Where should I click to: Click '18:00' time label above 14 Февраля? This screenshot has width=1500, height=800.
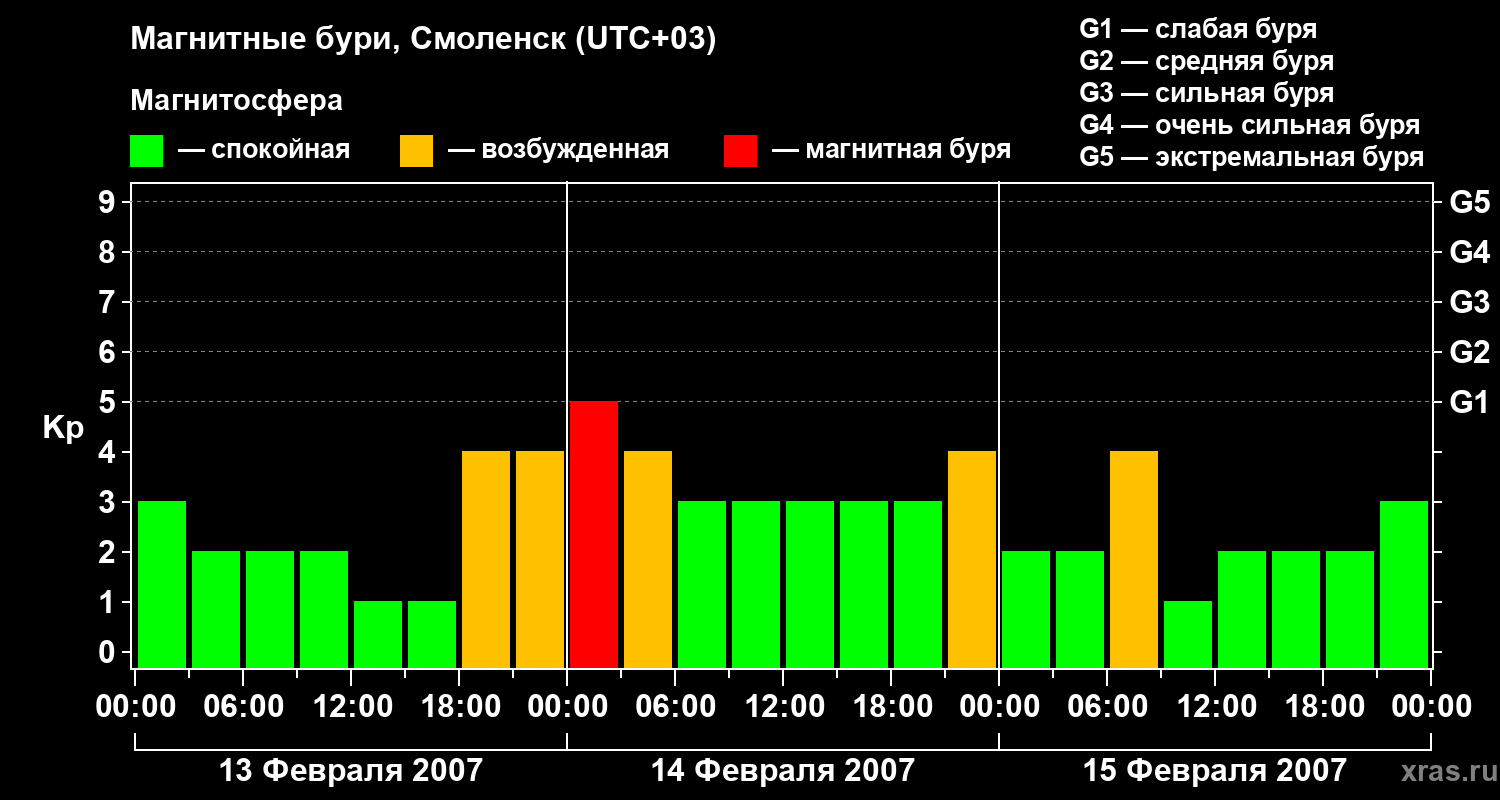point(891,708)
